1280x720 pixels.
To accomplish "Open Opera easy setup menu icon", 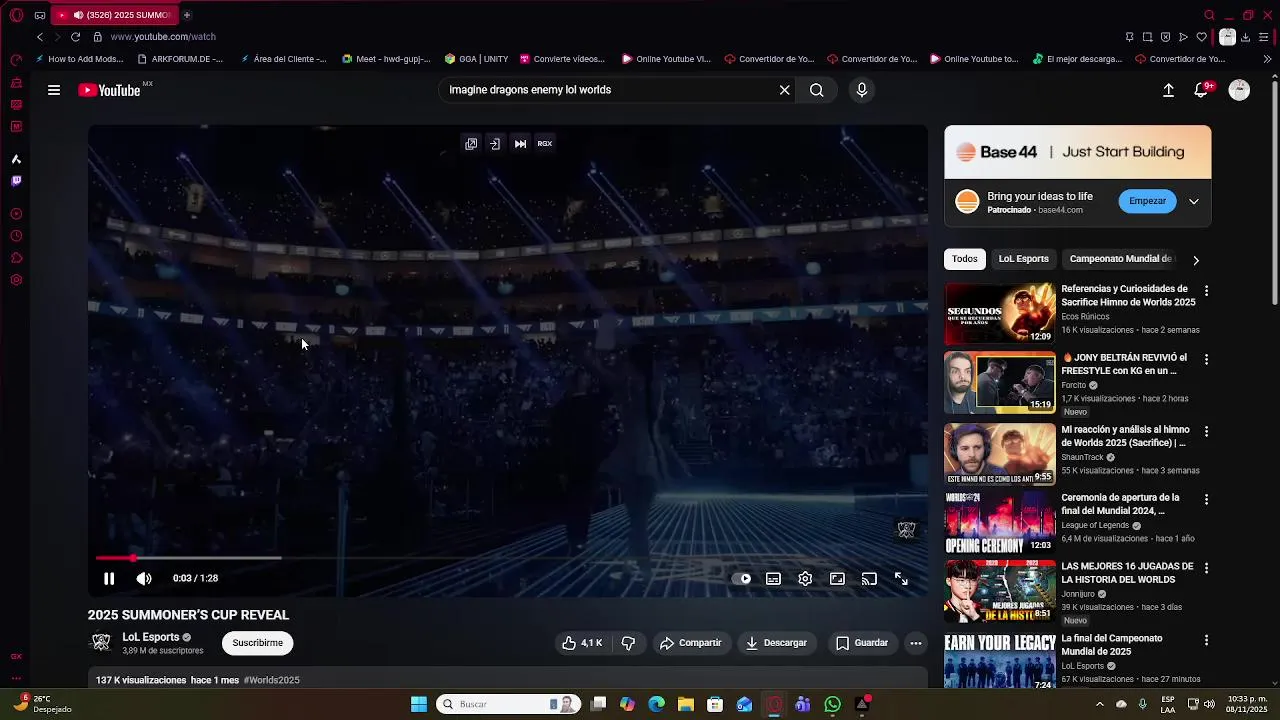I will [x=1264, y=37].
